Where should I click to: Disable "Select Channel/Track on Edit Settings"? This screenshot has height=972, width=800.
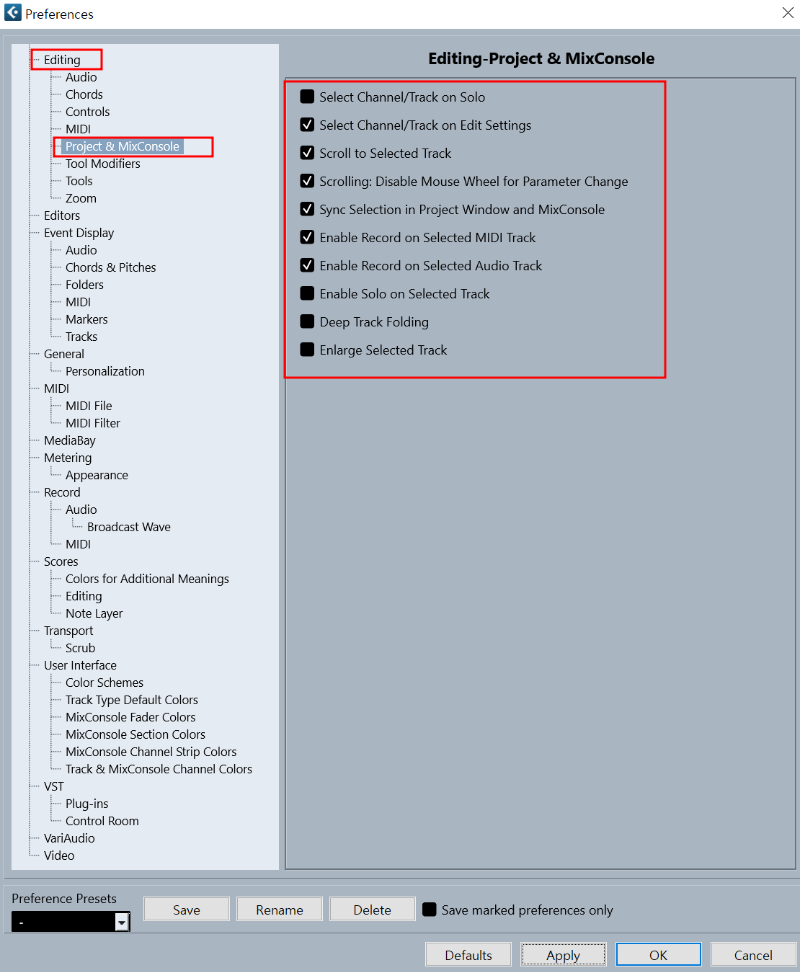(306, 125)
